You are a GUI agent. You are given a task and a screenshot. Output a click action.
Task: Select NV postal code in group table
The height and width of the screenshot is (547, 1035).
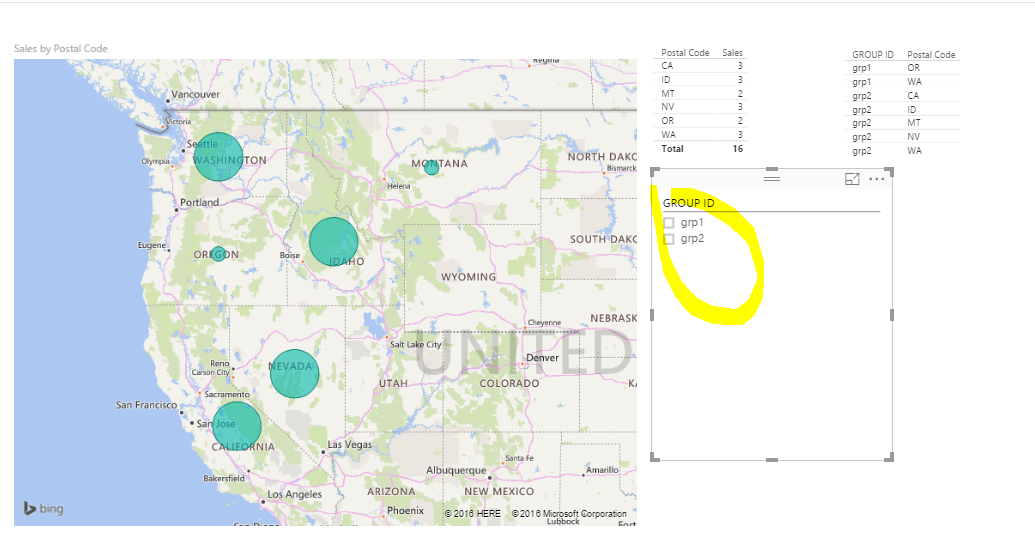(914, 137)
